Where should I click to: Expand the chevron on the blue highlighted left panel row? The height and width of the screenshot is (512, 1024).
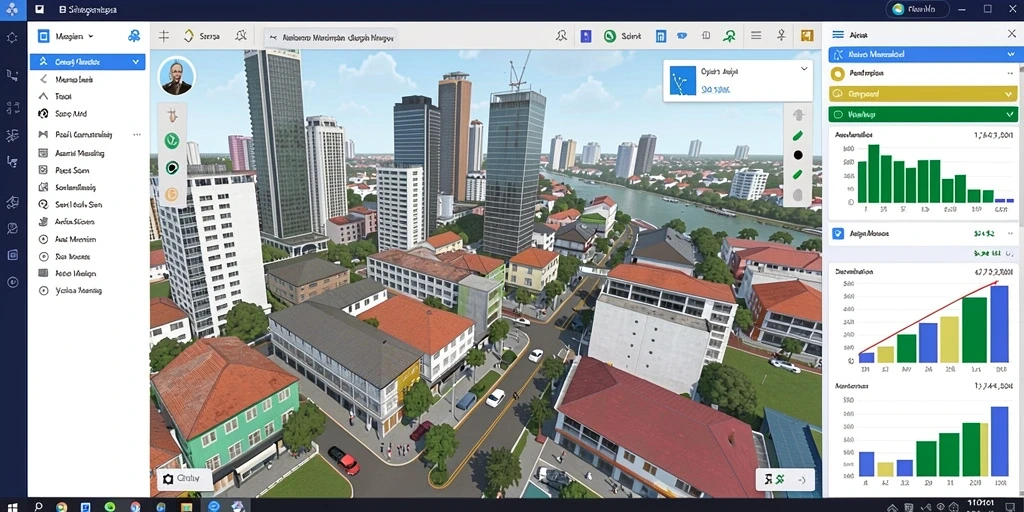click(x=136, y=62)
